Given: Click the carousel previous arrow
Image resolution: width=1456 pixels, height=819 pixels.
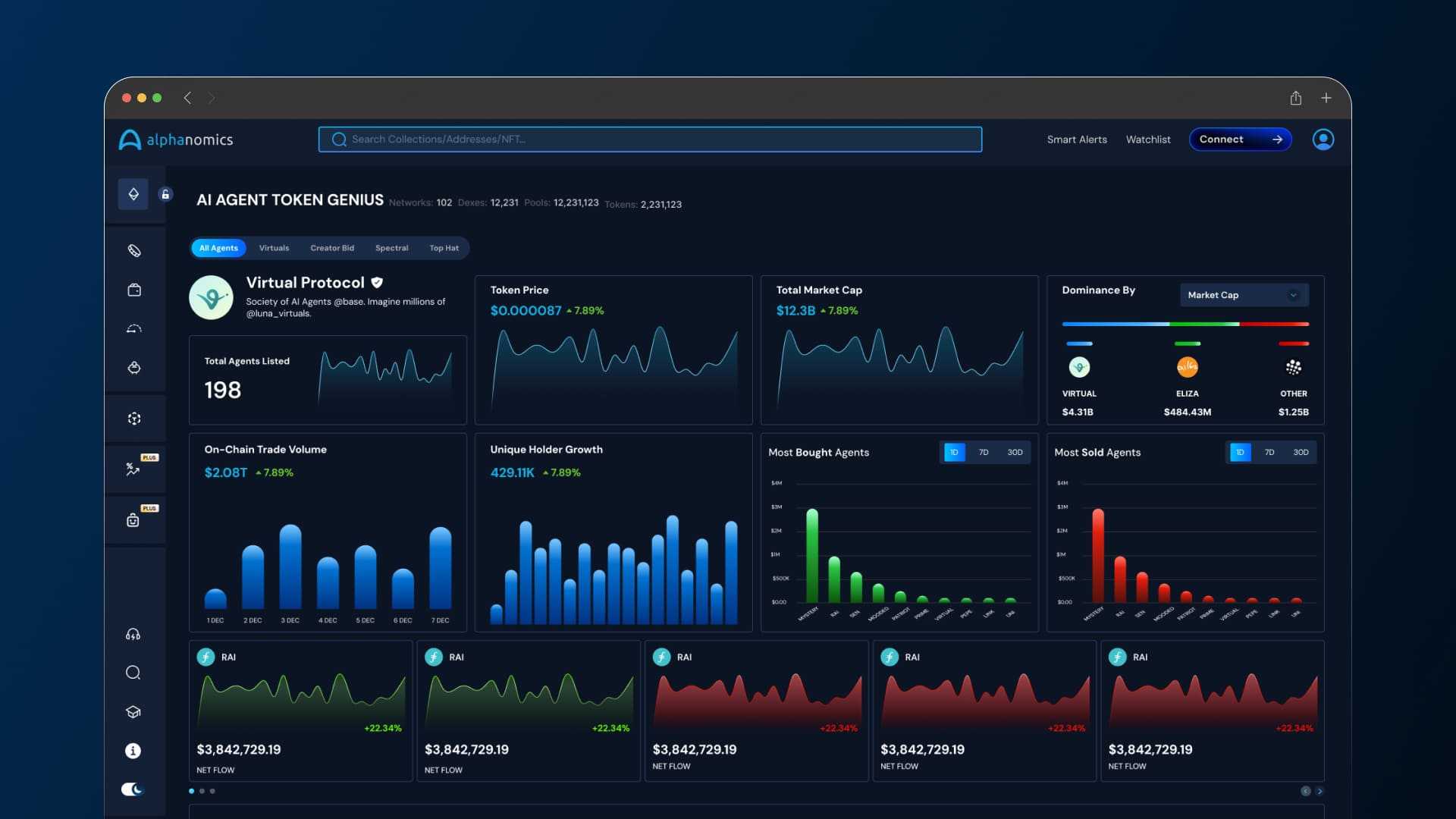Looking at the screenshot, I should click(x=1306, y=791).
